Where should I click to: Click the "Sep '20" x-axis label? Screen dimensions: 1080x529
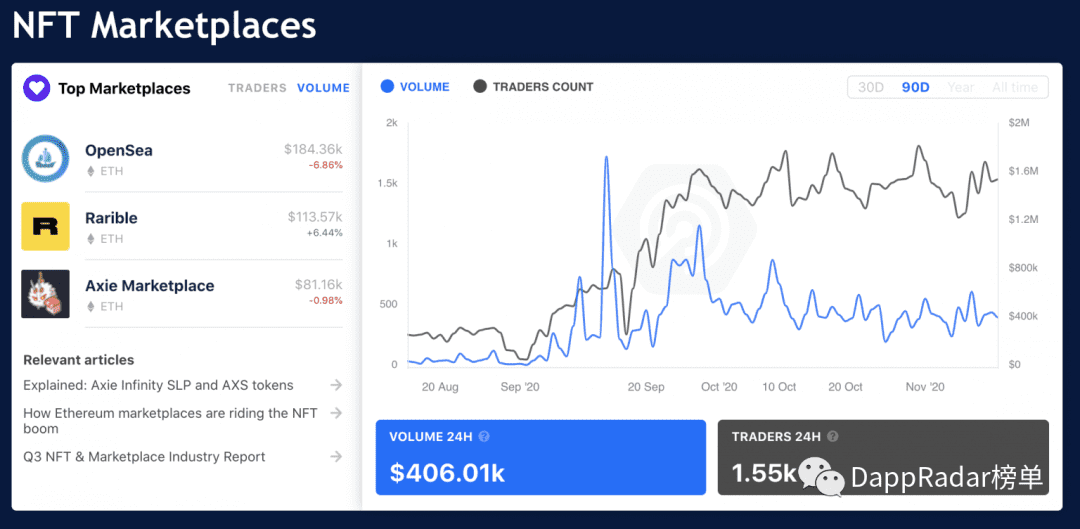520,387
